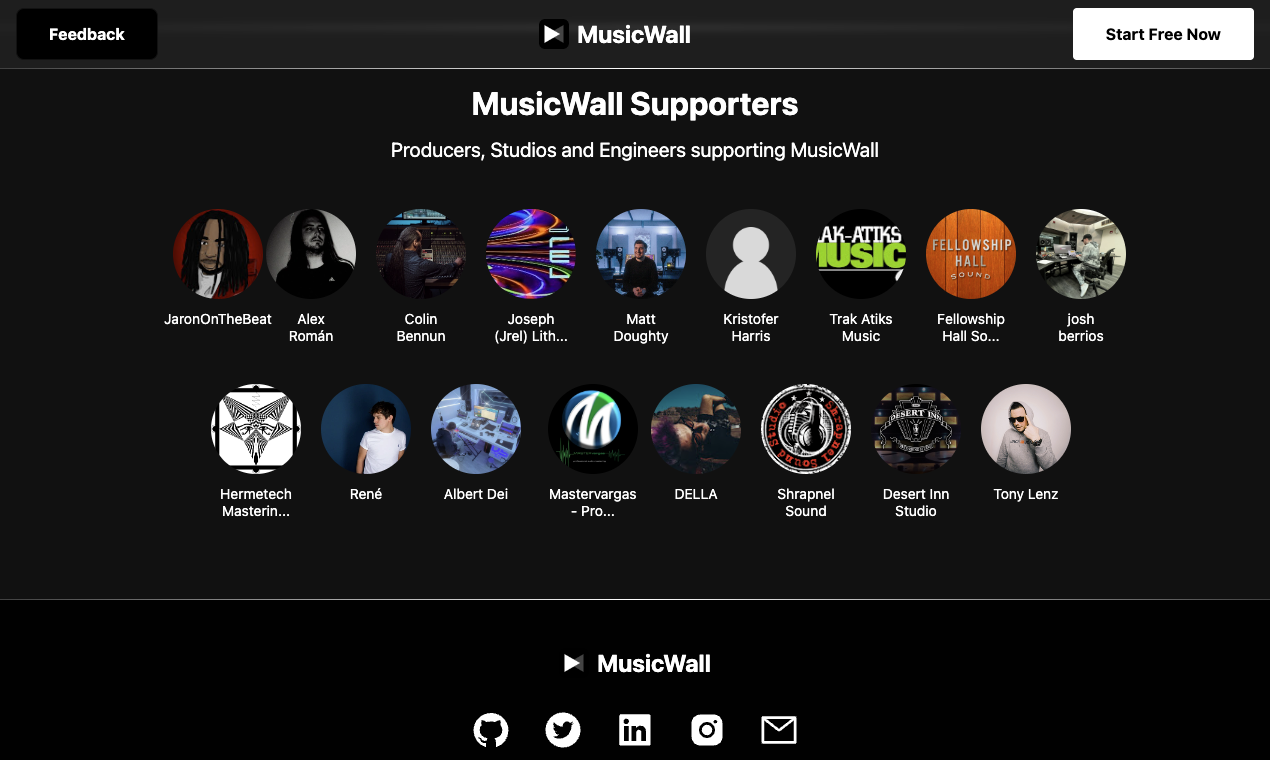
Task: Open JaronOnTheBeat's avatar
Action: (218, 254)
